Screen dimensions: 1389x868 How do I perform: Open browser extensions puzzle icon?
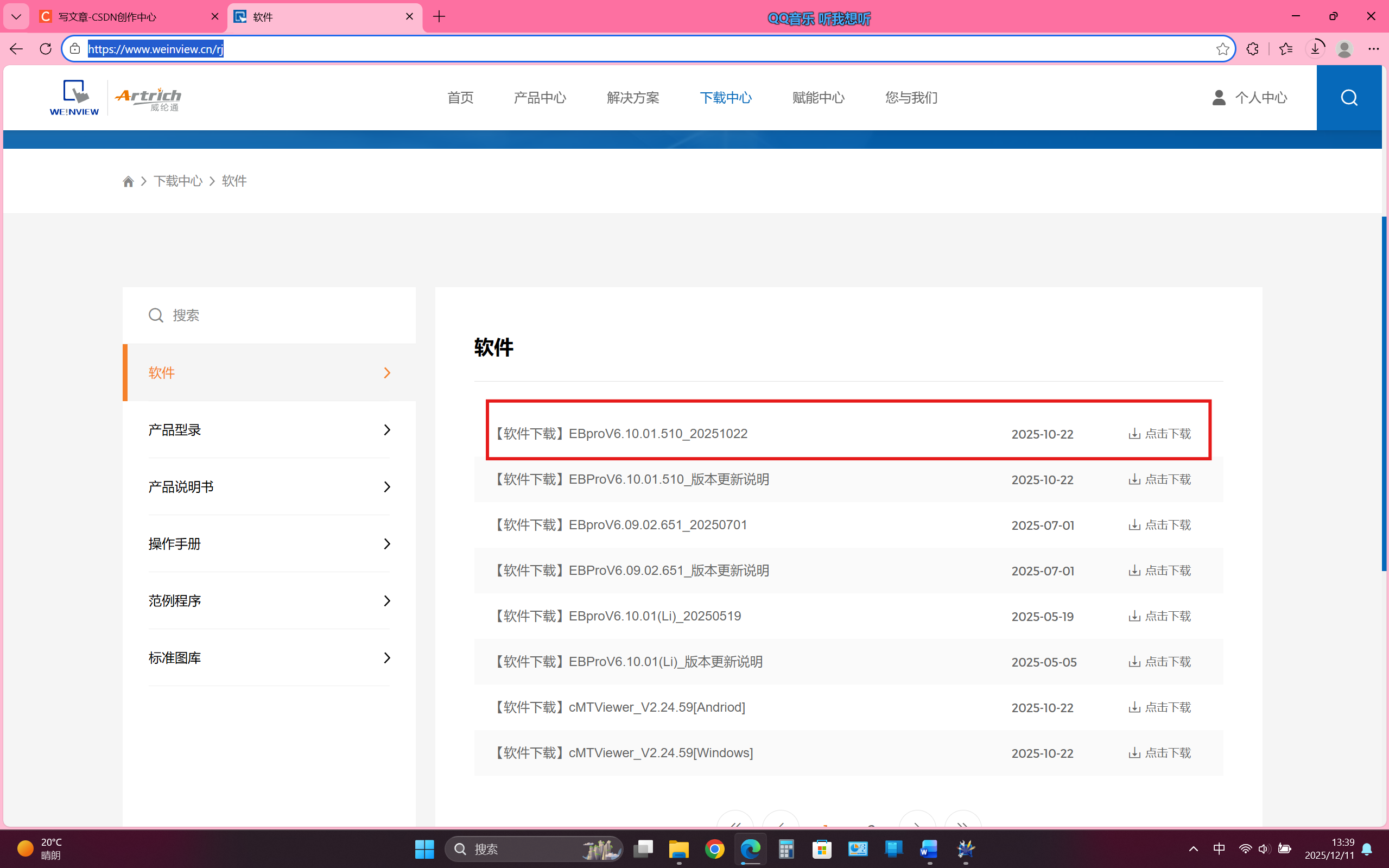pyautogui.click(x=1252, y=49)
